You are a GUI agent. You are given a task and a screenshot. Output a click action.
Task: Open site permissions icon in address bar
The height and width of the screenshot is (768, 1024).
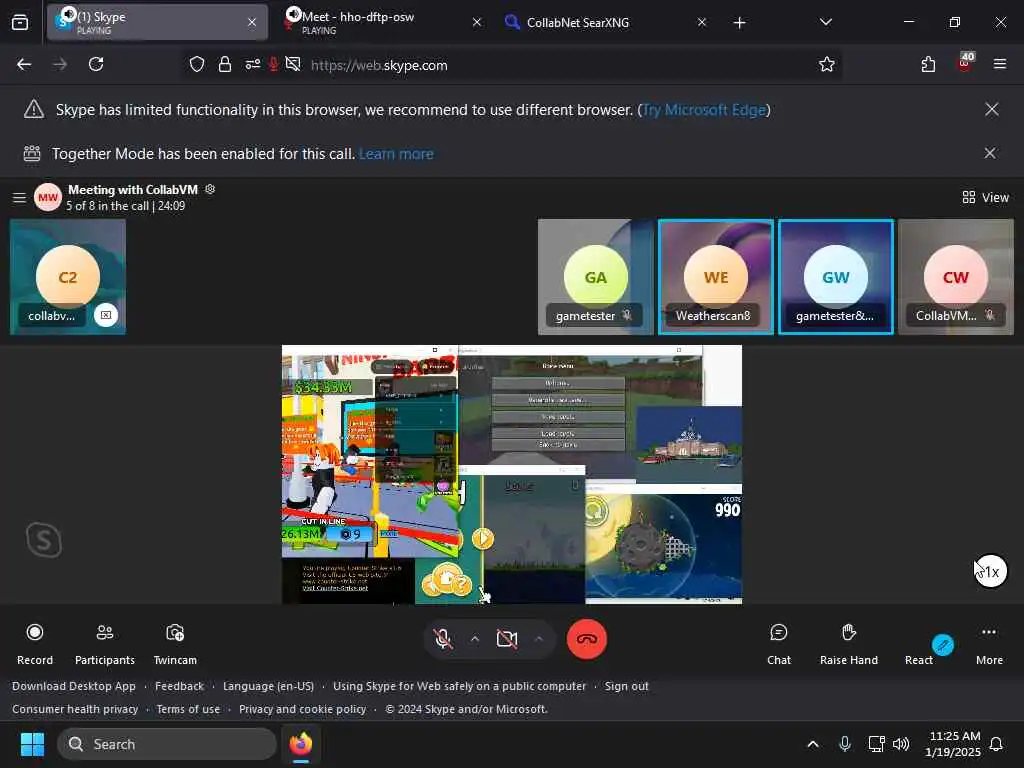click(x=253, y=65)
